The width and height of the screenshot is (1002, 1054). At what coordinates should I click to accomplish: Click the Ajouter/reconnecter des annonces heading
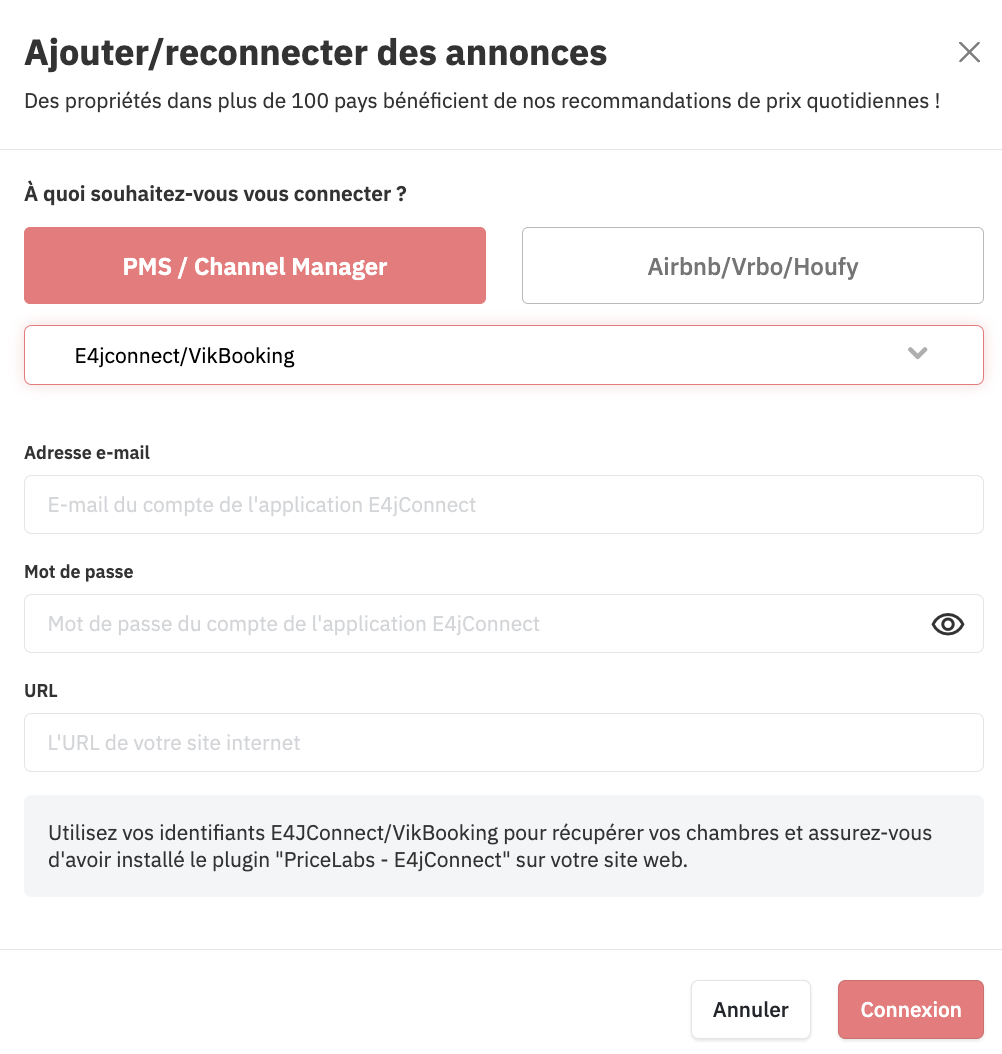click(316, 53)
